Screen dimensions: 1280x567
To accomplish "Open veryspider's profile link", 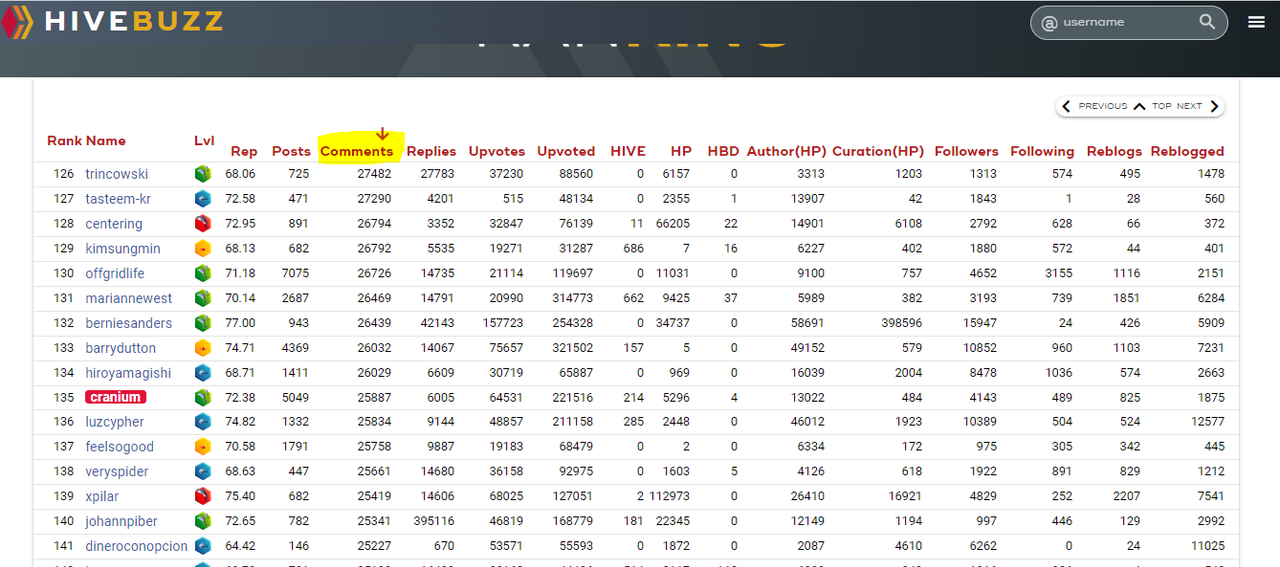I will tap(119, 472).
